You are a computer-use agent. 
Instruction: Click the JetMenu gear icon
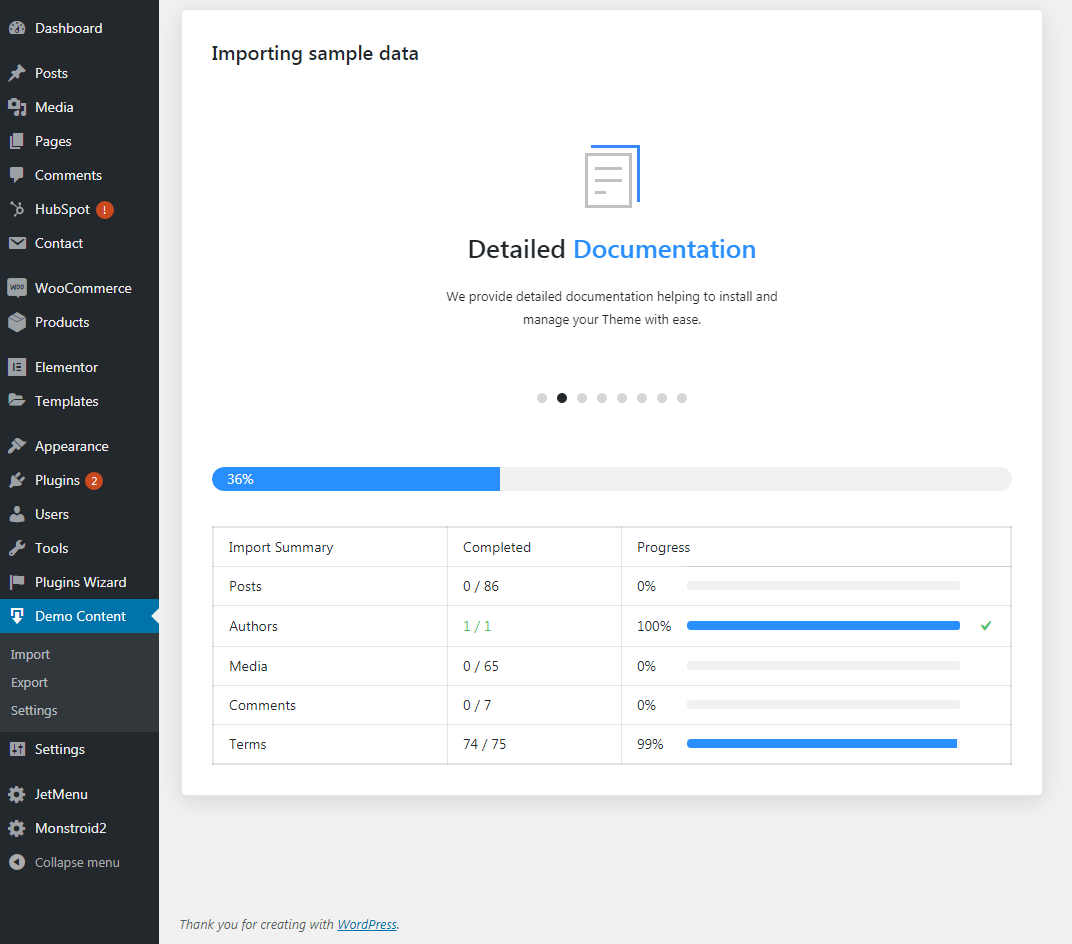tap(17, 794)
